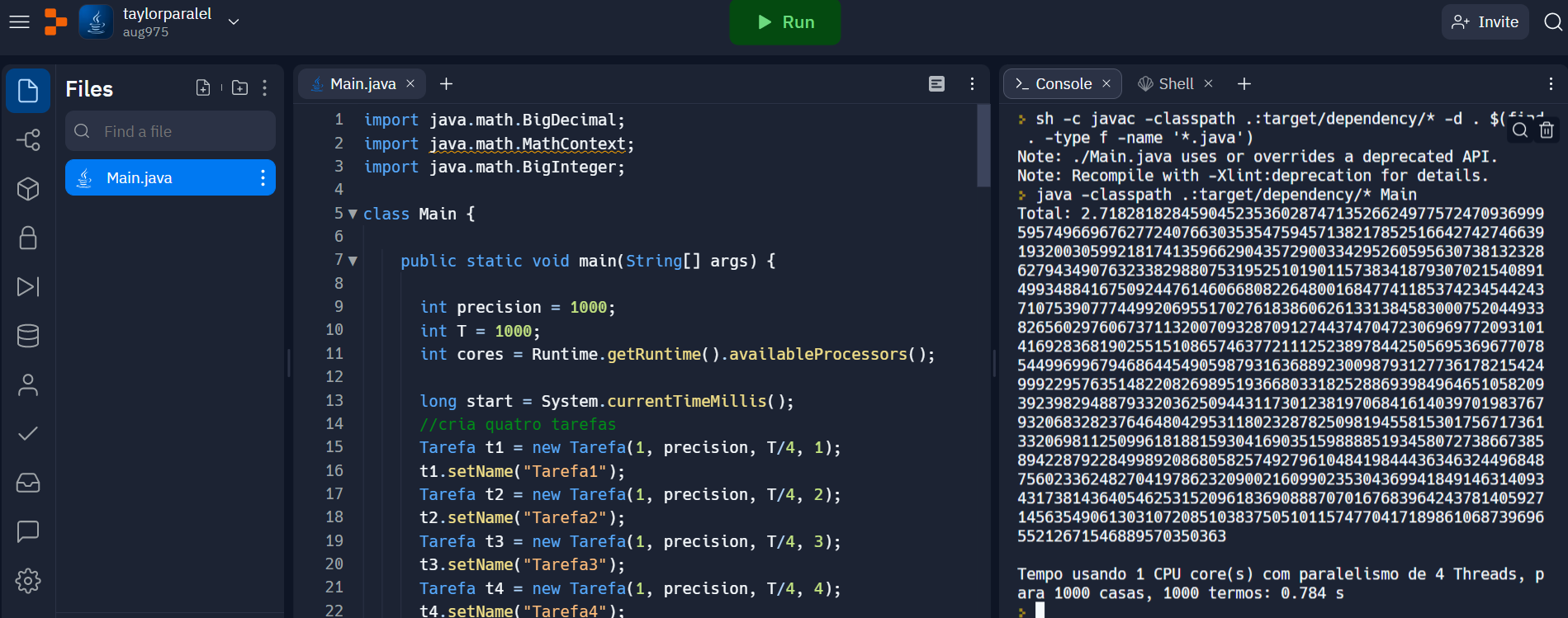This screenshot has width=1568, height=618.
Task: Create a new folder in Files
Action: (239, 87)
